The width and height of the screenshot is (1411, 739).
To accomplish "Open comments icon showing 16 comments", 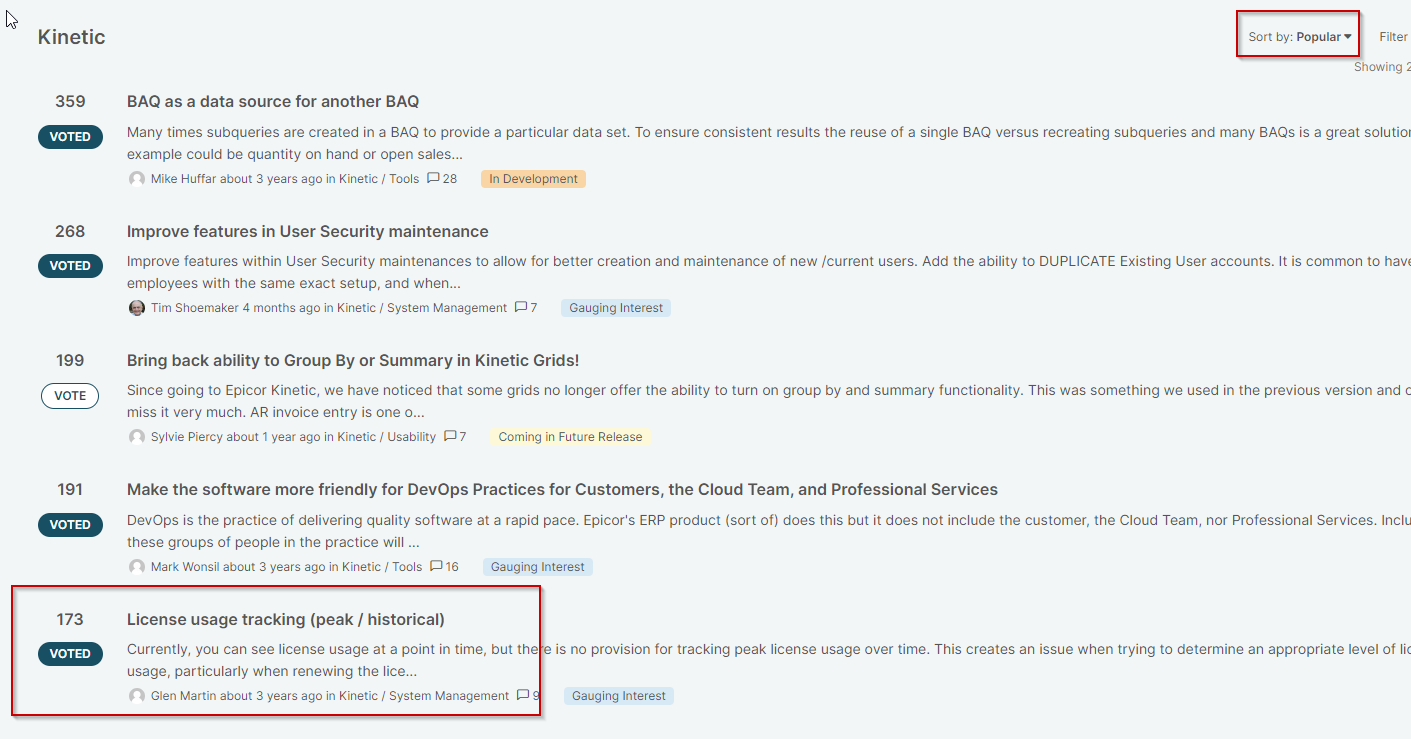I will coord(436,566).
